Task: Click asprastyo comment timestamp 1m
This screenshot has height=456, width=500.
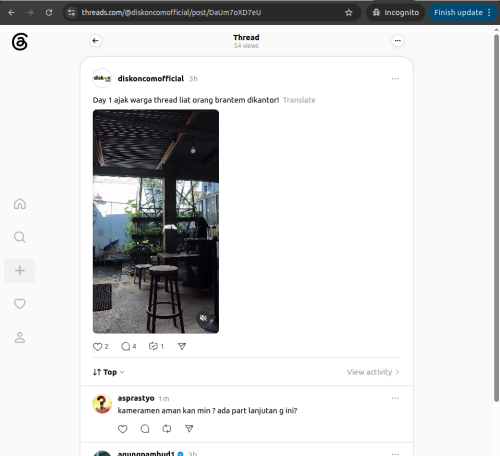Action: click(x=164, y=399)
